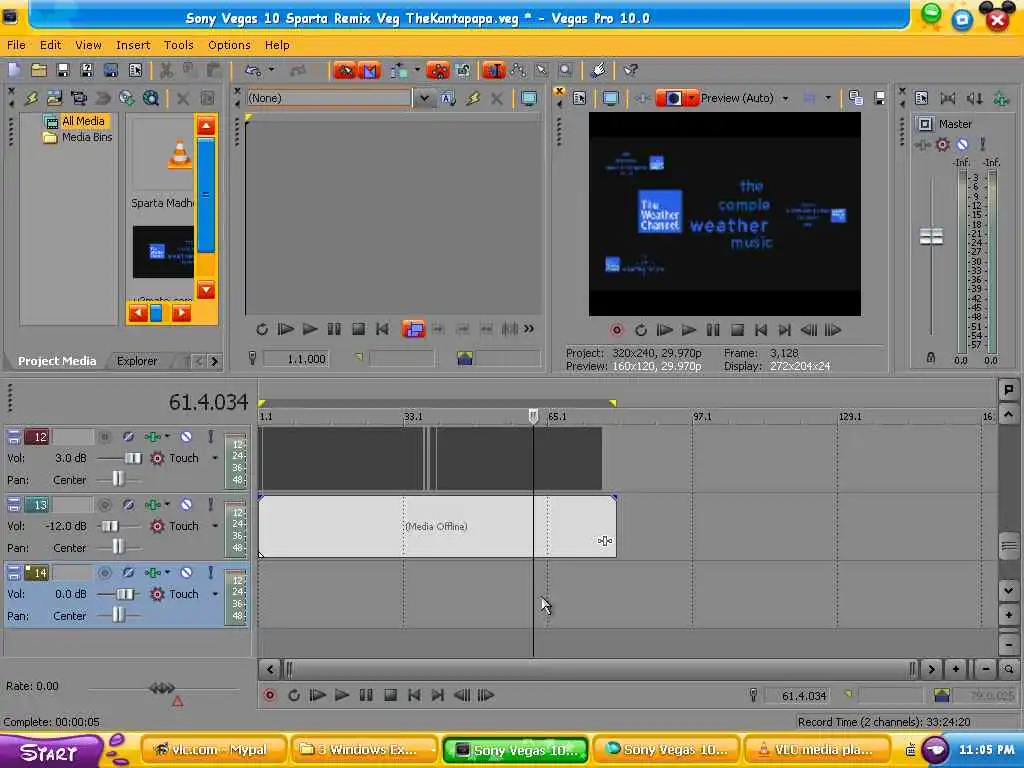Click the main timeline Play button
This screenshot has width=1024, height=768.
pos(342,696)
